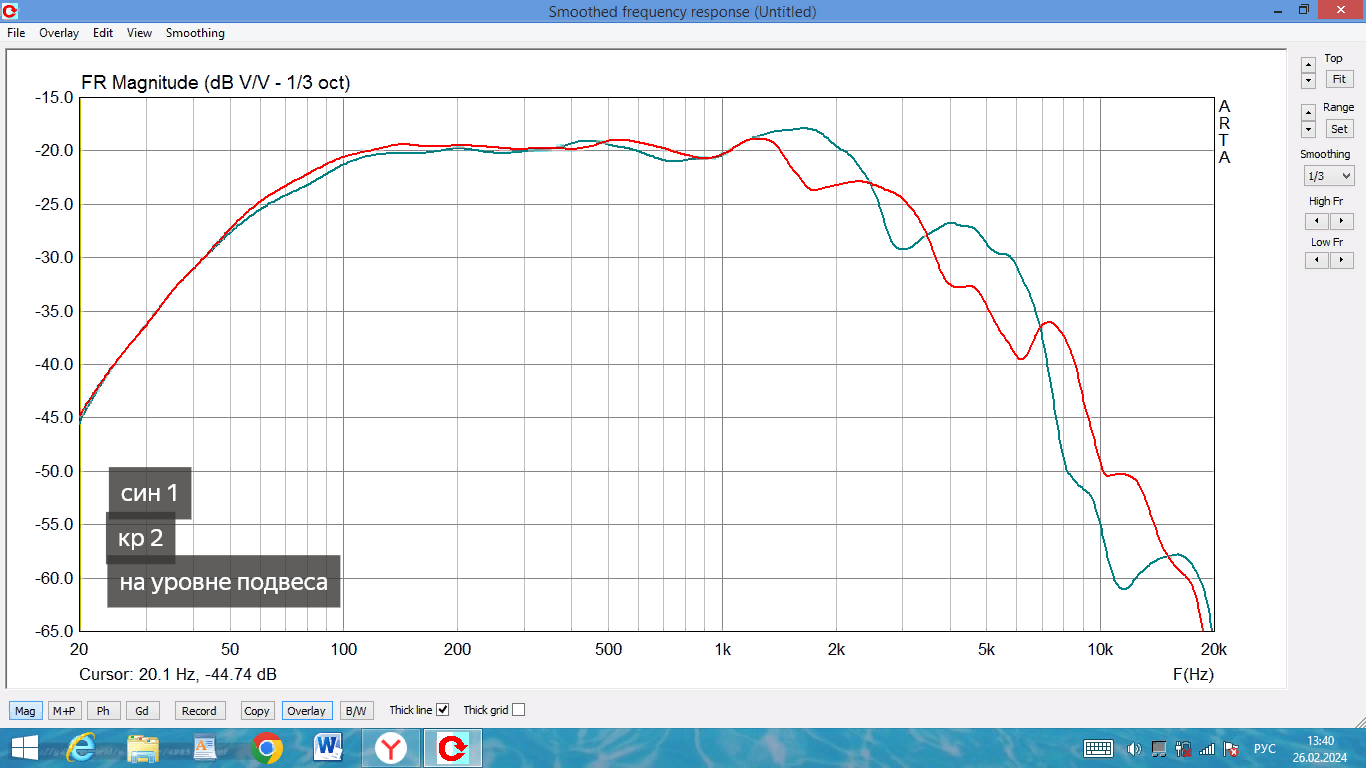The height and width of the screenshot is (768, 1366).
Task: Close the Smoothed frequency response window
Action: [1340, 10]
